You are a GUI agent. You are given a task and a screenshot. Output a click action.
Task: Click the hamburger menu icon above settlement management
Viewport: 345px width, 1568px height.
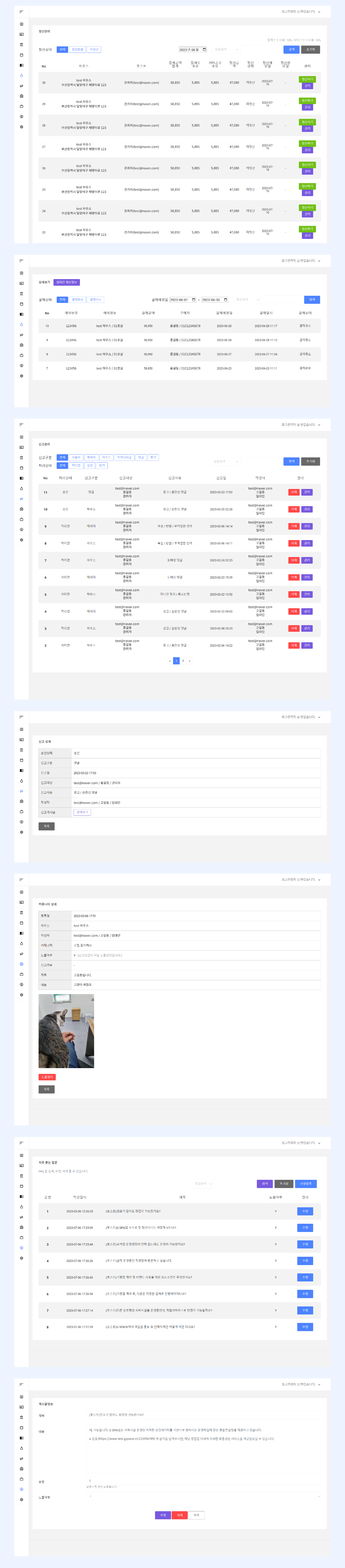click(x=21, y=11)
